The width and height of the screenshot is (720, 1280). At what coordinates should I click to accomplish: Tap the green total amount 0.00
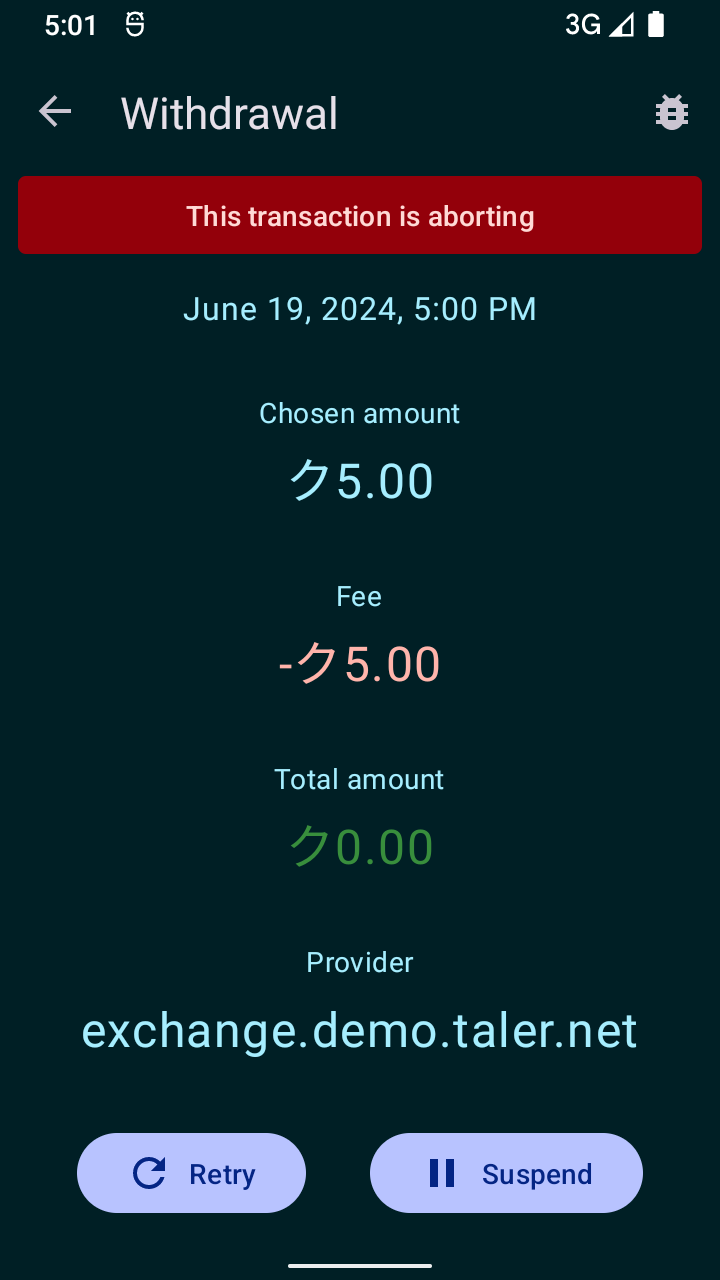pyautogui.click(x=360, y=847)
